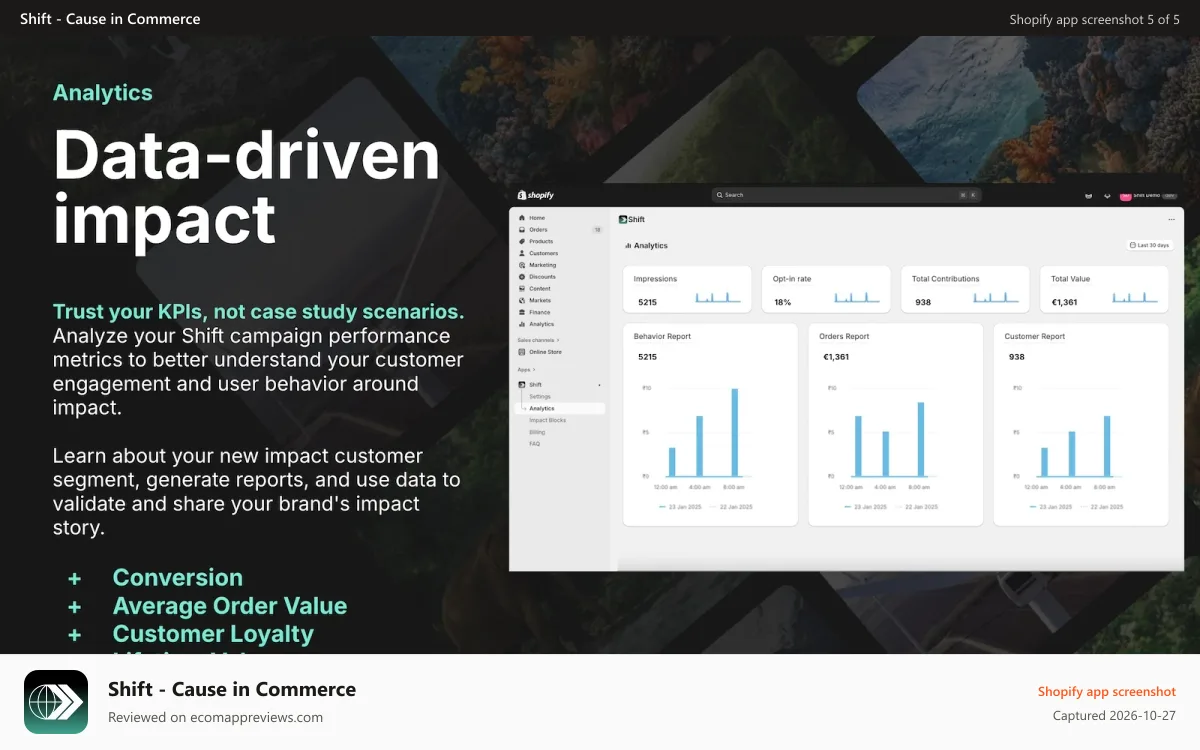This screenshot has width=1200, height=750.
Task: Click the Total Contributions card
Action: (965, 289)
